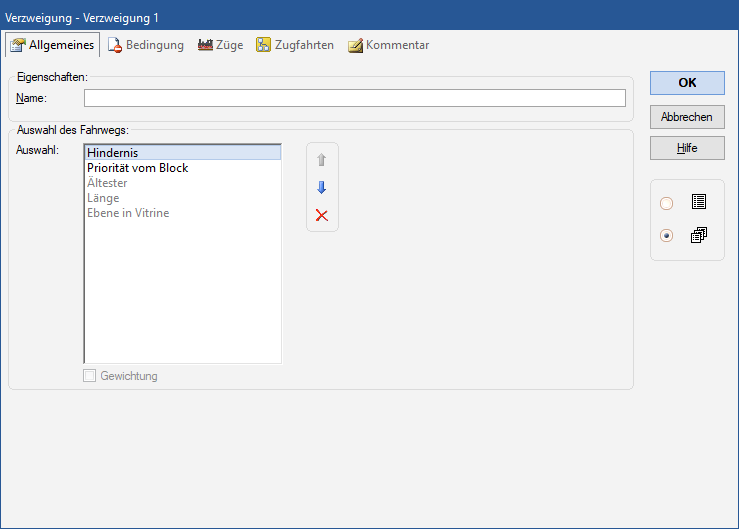Select Hindernis in the Auswahl list
Image resolution: width=739 pixels, height=529 pixels.
coord(112,153)
